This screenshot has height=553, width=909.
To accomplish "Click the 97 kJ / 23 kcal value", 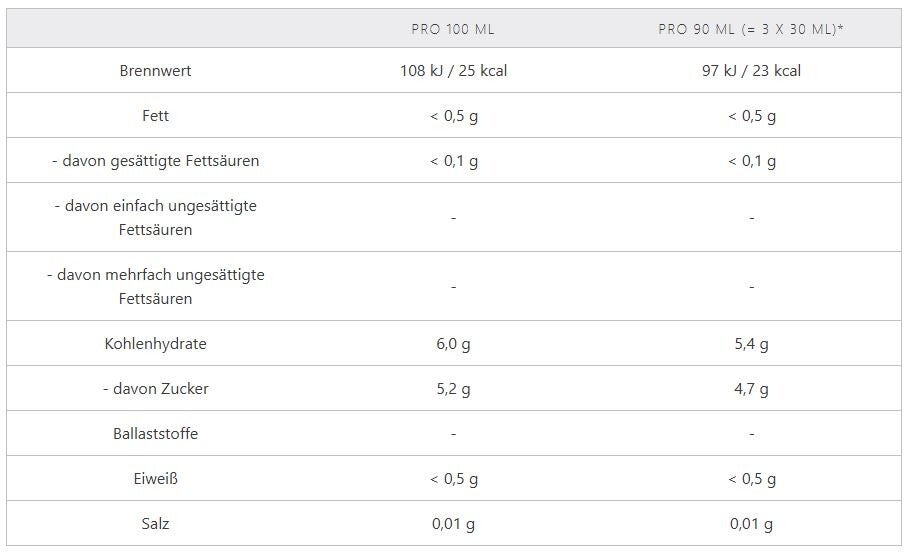I will coord(751,71).
